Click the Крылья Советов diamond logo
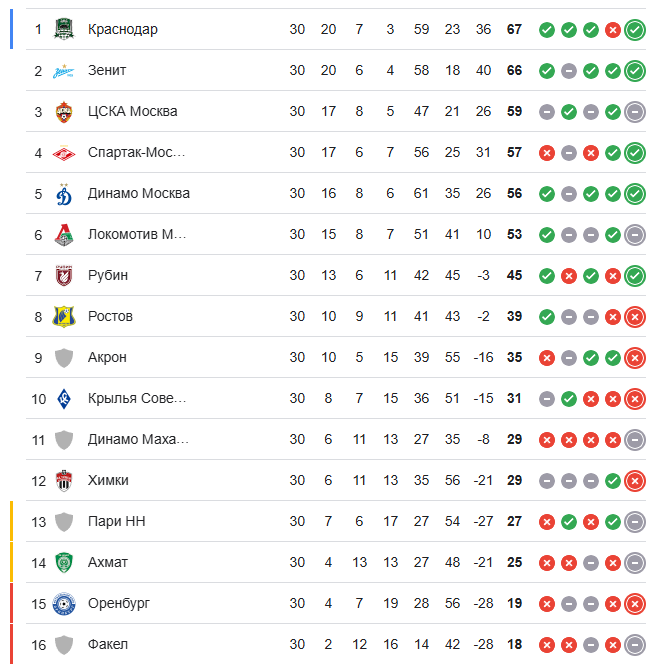The height and width of the screenshot is (667, 657). (x=64, y=399)
